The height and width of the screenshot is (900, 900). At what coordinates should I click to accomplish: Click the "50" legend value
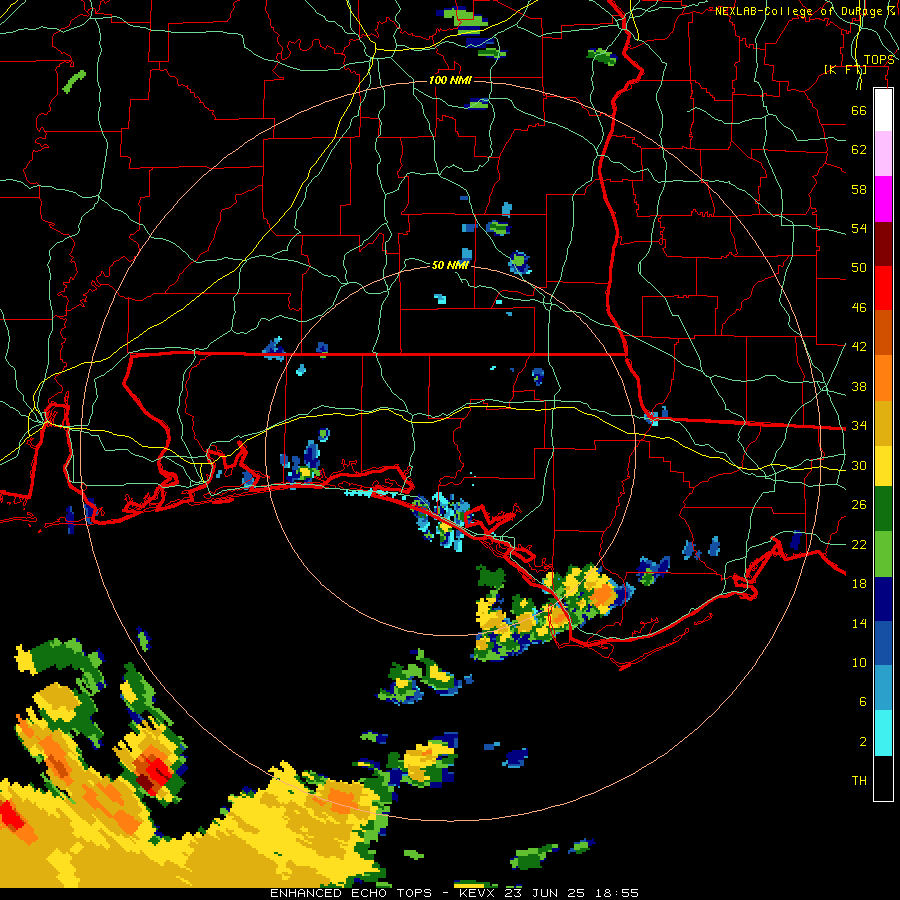coord(859,267)
